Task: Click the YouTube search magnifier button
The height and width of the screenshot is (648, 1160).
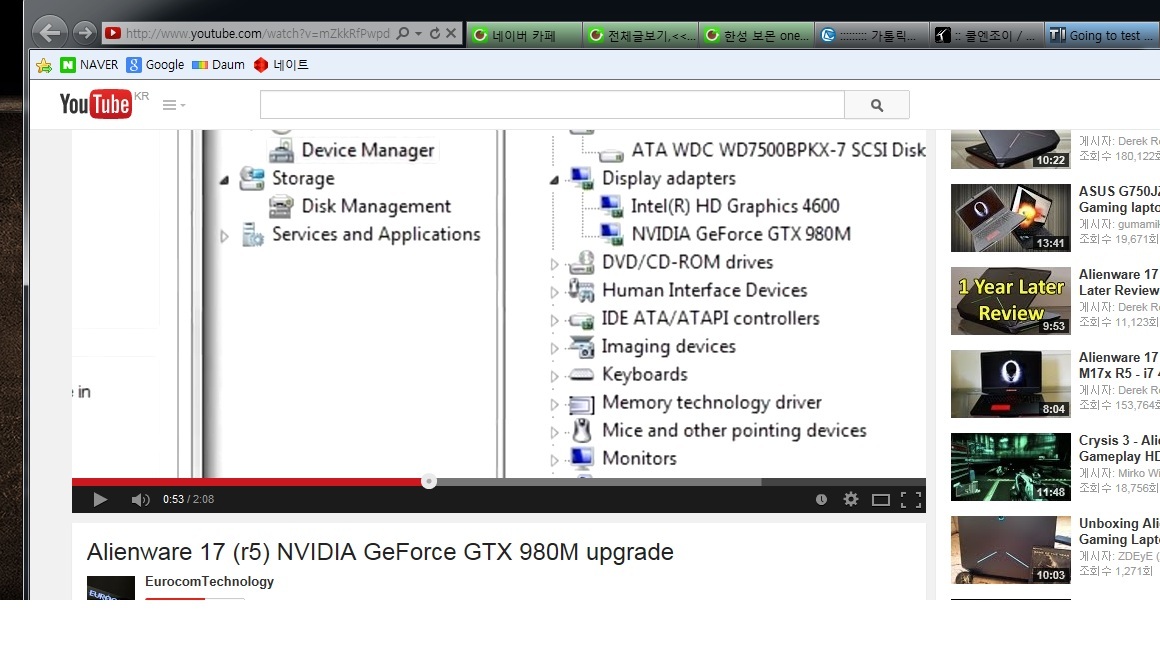Action: pyautogui.click(x=877, y=104)
